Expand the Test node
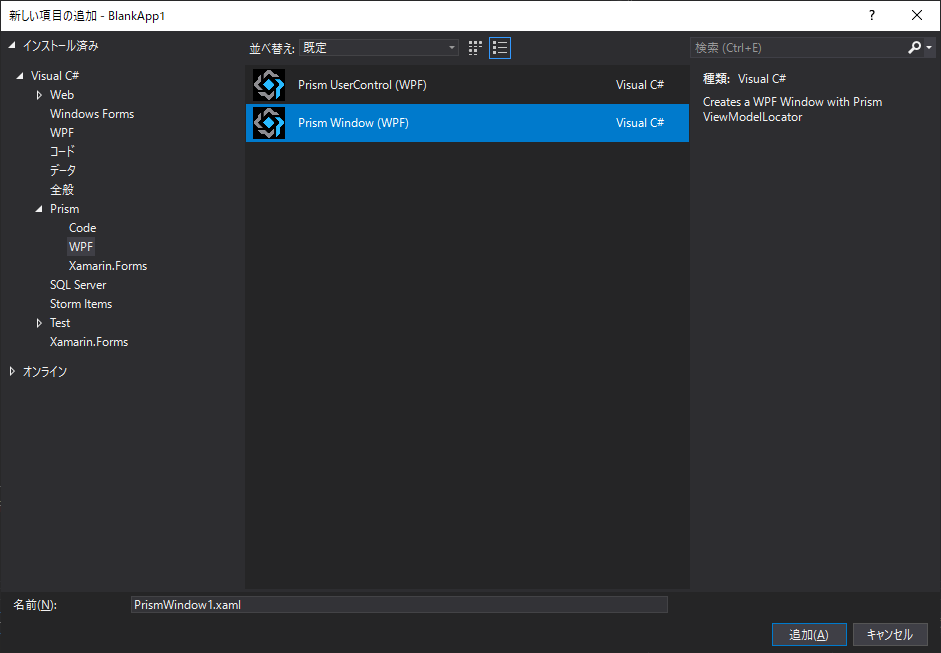The width and height of the screenshot is (941, 653). click(x=39, y=323)
